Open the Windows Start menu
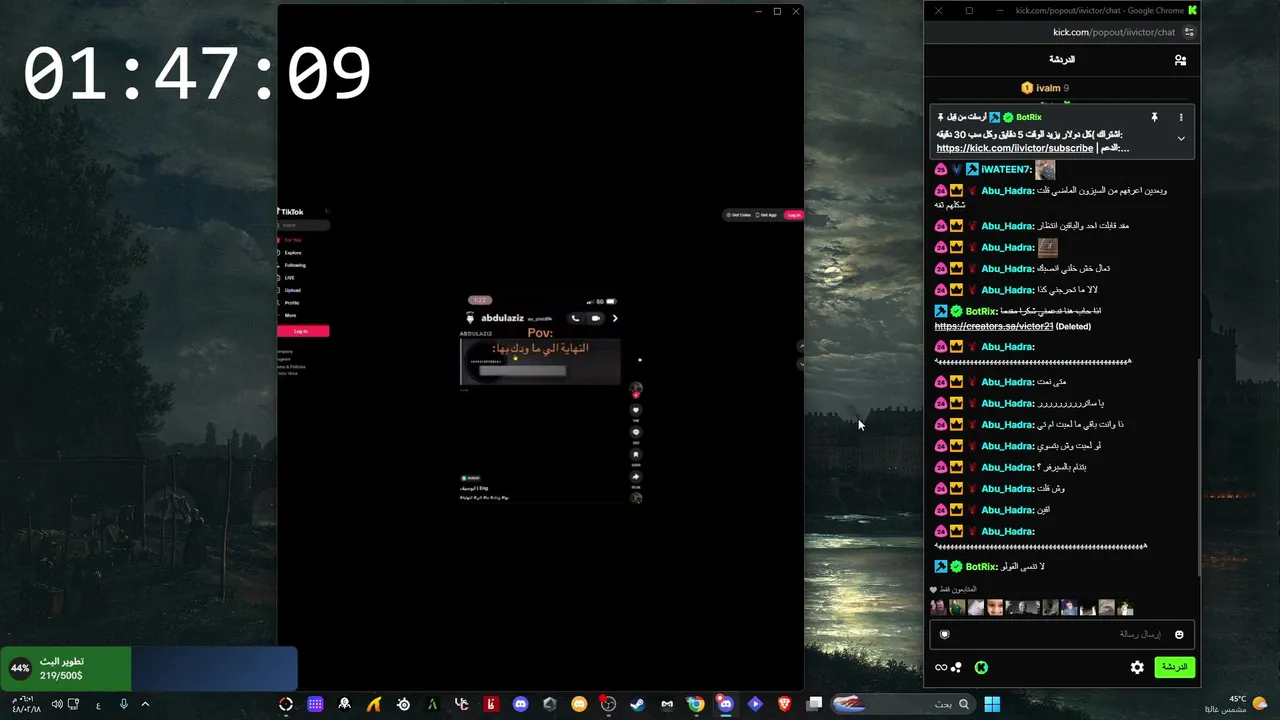Image resolution: width=1280 pixels, height=720 pixels. pyautogui.click(x=992, y=704)
